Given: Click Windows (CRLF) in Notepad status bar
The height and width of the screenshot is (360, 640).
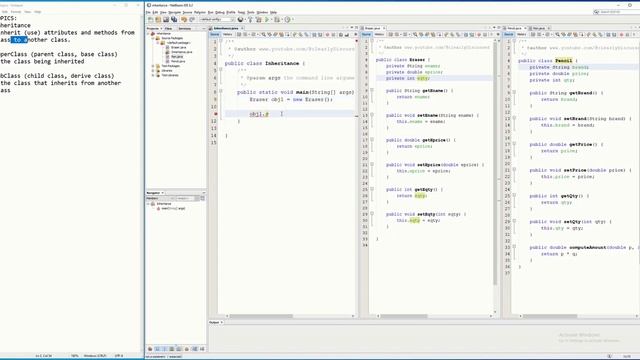Looking at the screenshot, I should [x=95, y=356].
